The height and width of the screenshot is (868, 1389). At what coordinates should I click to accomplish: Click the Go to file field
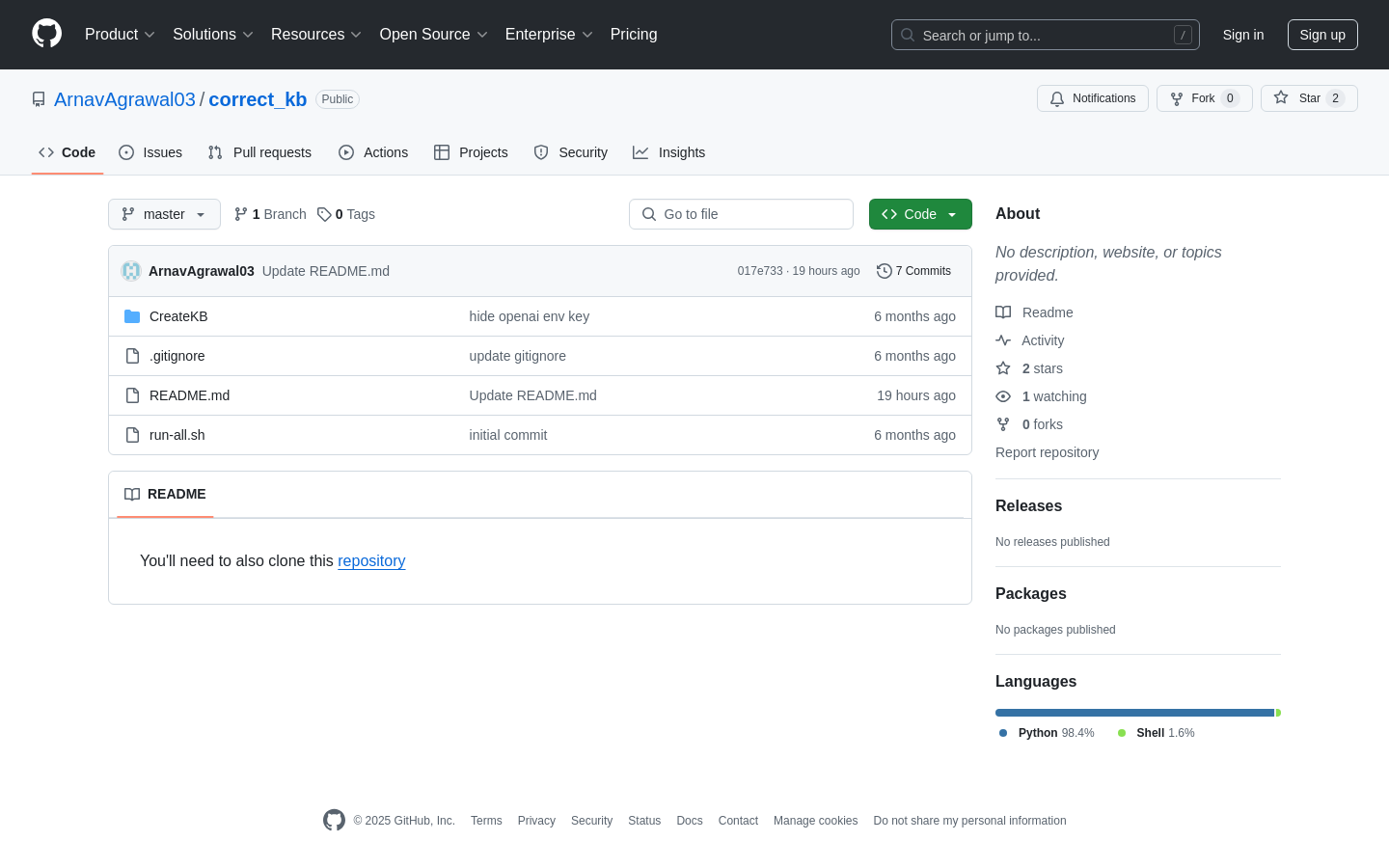pyautogui.click(x=741, y=214)
